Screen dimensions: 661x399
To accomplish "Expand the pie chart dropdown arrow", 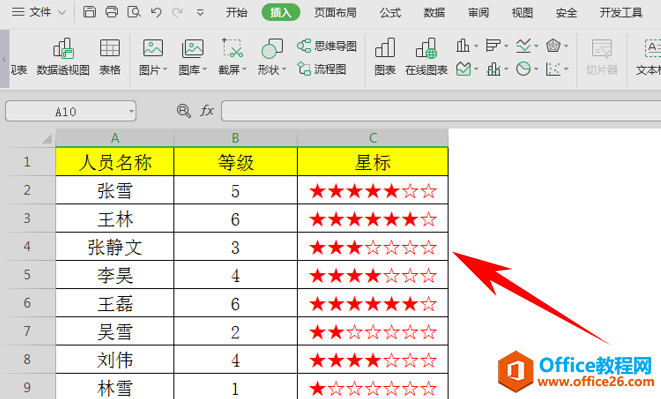I will tap(536, 69).
